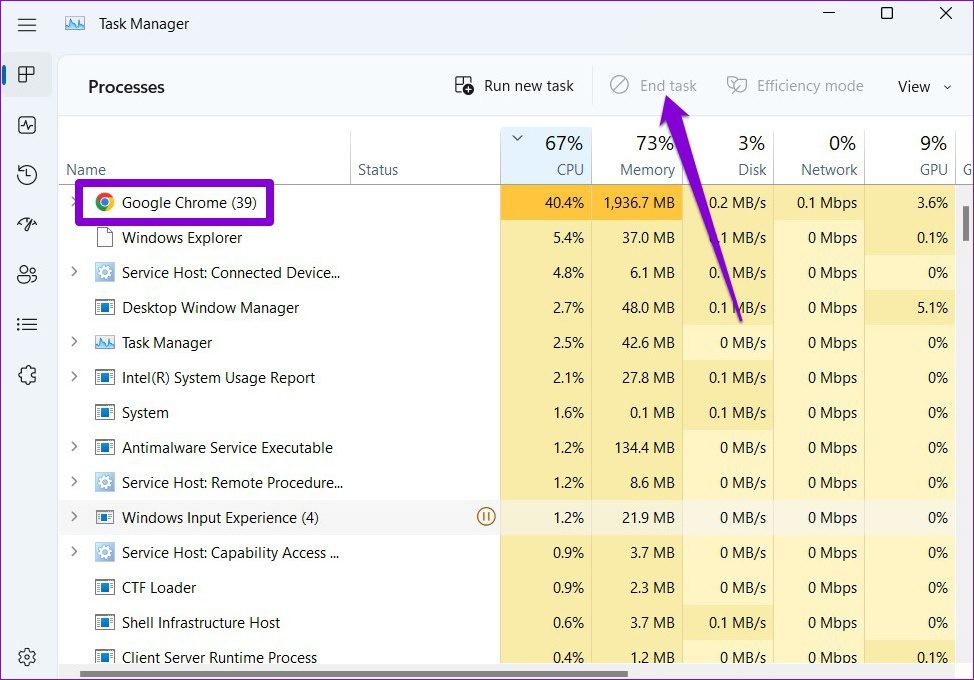Open the Details page sidebar icon
974x680 pixels.
click(27, 325)
